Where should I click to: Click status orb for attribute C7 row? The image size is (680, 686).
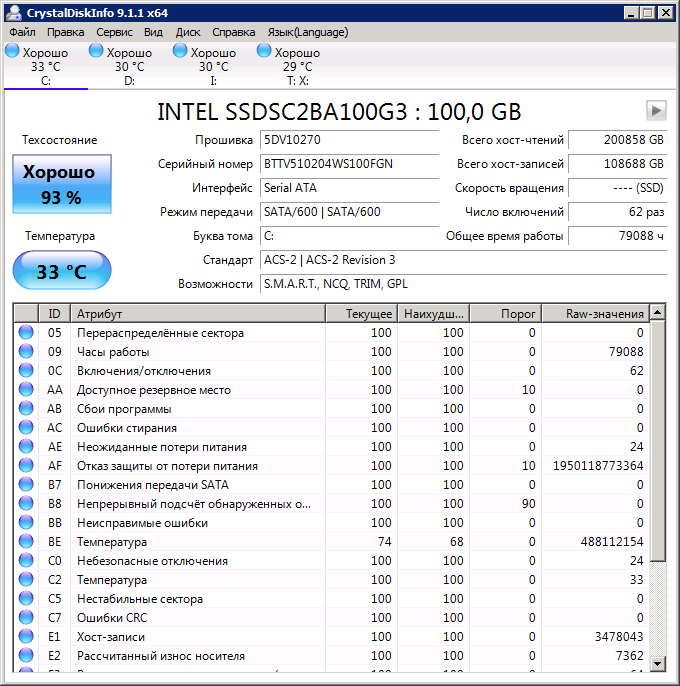(x=26, y=618)
